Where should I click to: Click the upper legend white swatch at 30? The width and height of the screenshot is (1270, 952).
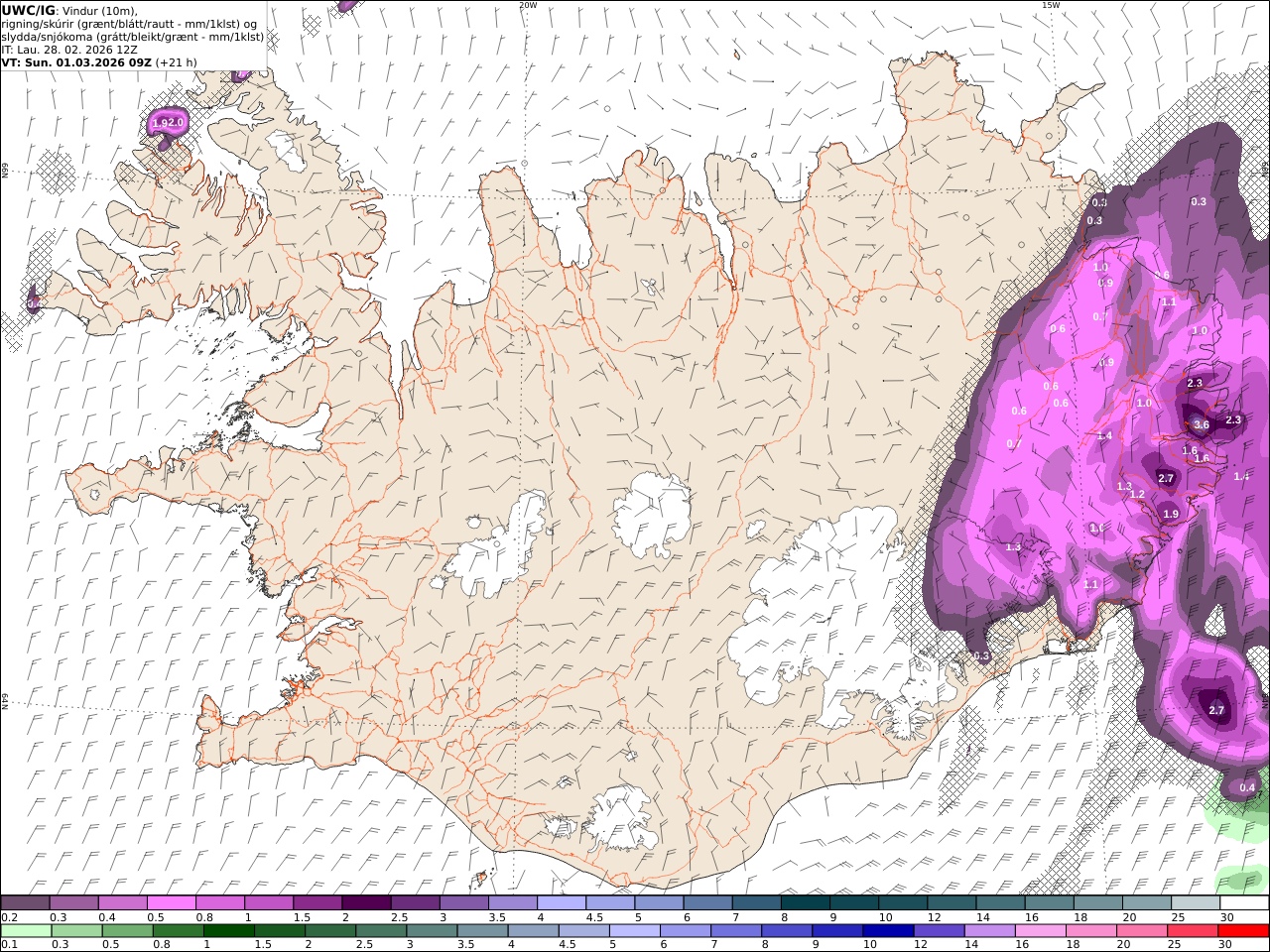tap(1244, 903)
